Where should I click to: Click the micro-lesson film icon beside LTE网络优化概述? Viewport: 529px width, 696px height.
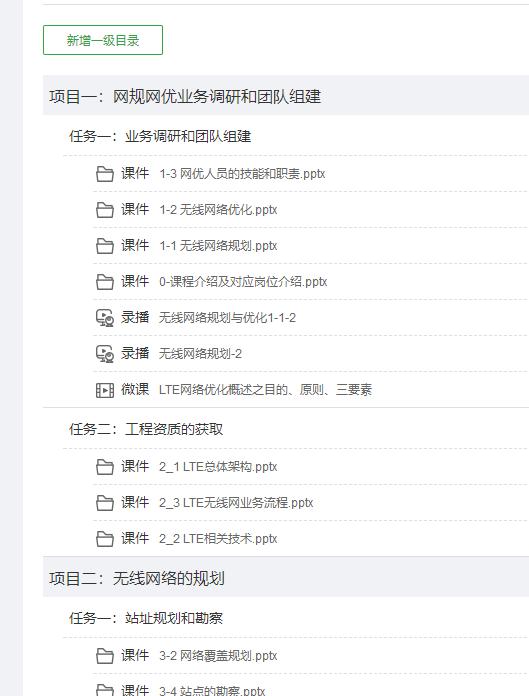[x=105, y=390]
